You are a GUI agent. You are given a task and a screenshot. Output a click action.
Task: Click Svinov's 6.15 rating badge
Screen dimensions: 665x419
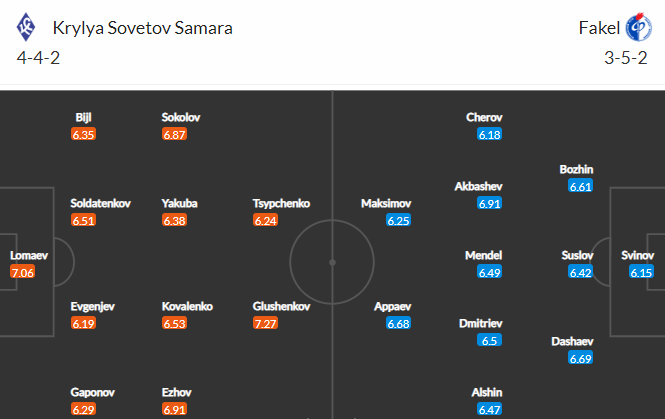coord(641,272)
